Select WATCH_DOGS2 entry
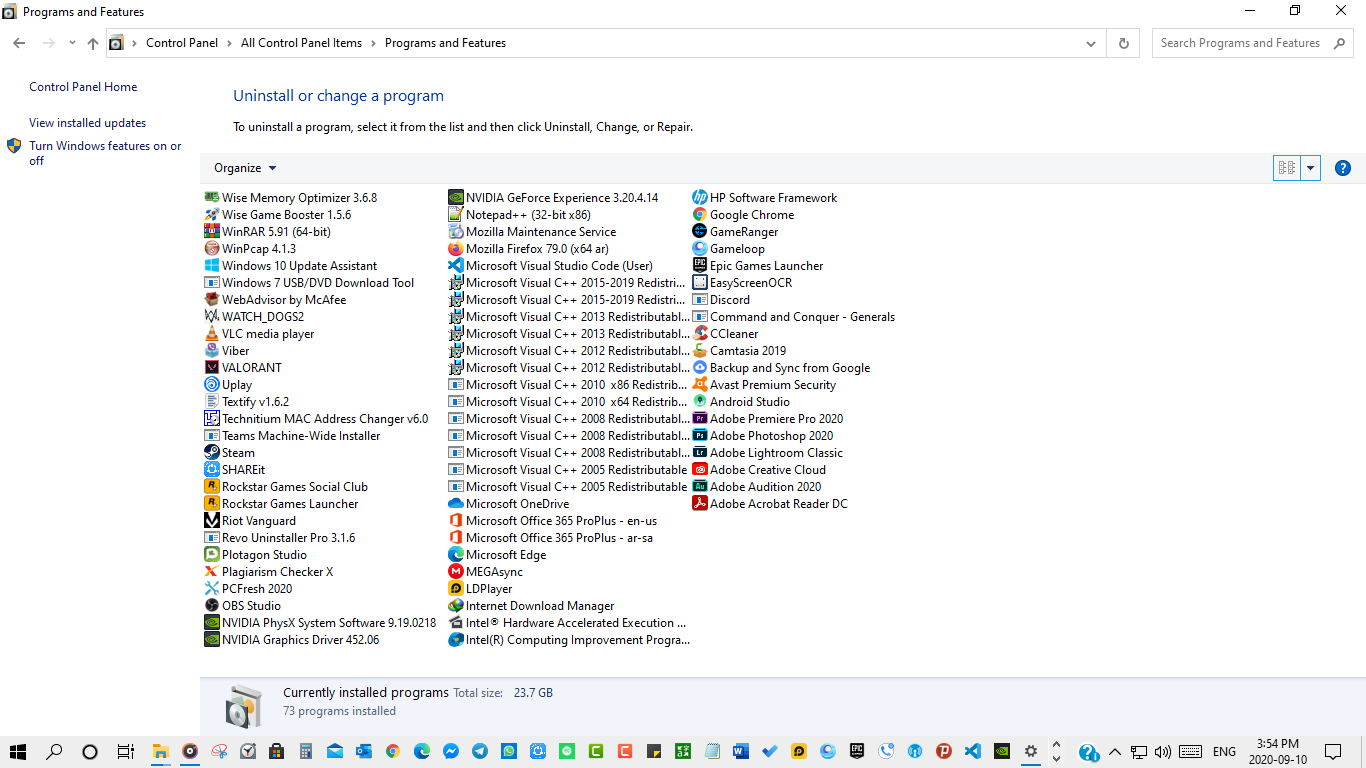This screenshot has width=1366, height=768. click(254, 317)
